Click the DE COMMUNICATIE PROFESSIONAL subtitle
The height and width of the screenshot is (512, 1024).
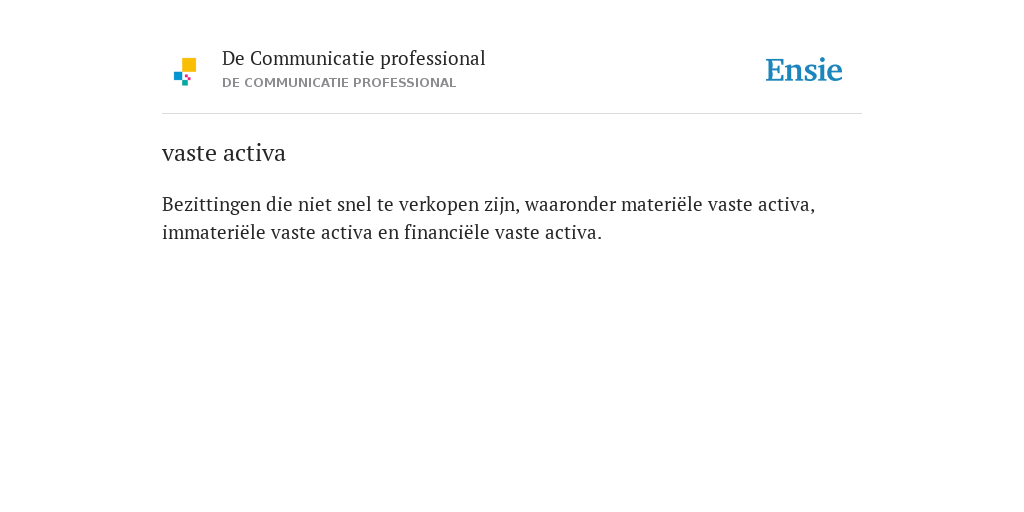(339, 83)
